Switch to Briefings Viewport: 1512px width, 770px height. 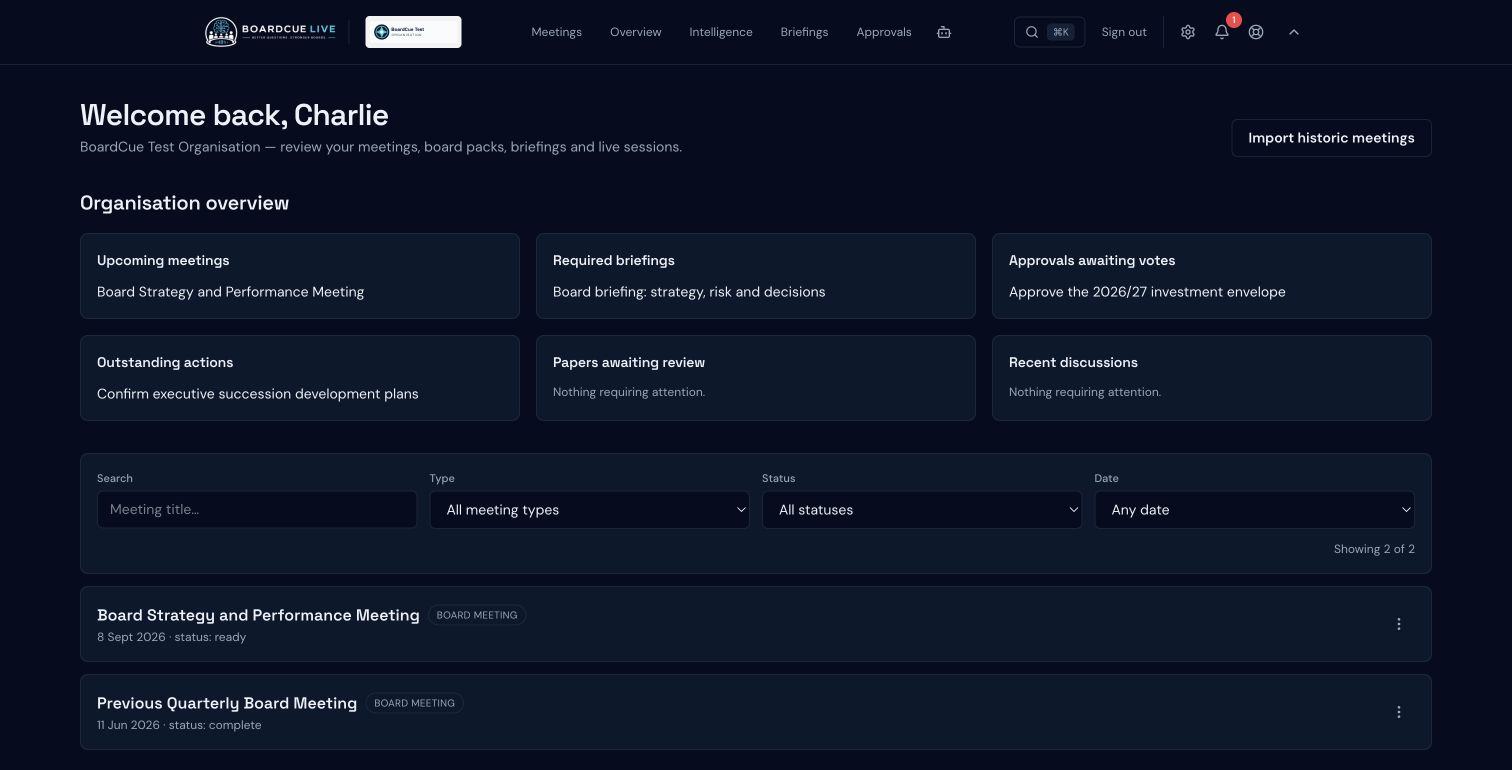coord(804,32)
